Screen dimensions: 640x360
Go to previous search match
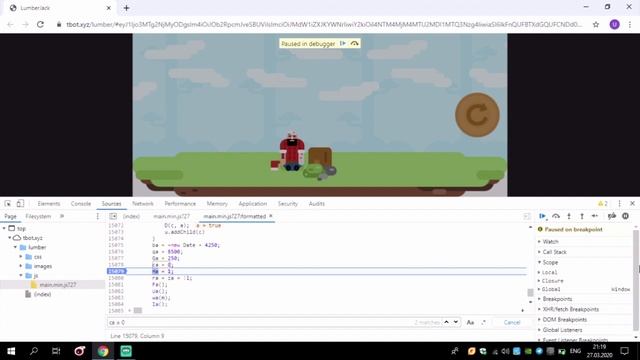[447, 322]
